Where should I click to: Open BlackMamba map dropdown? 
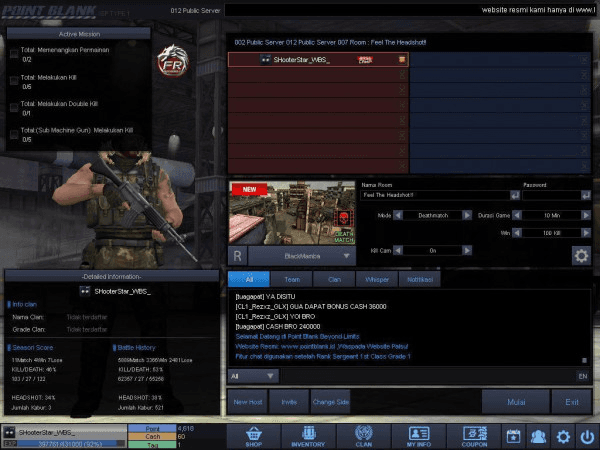point(302,256)
